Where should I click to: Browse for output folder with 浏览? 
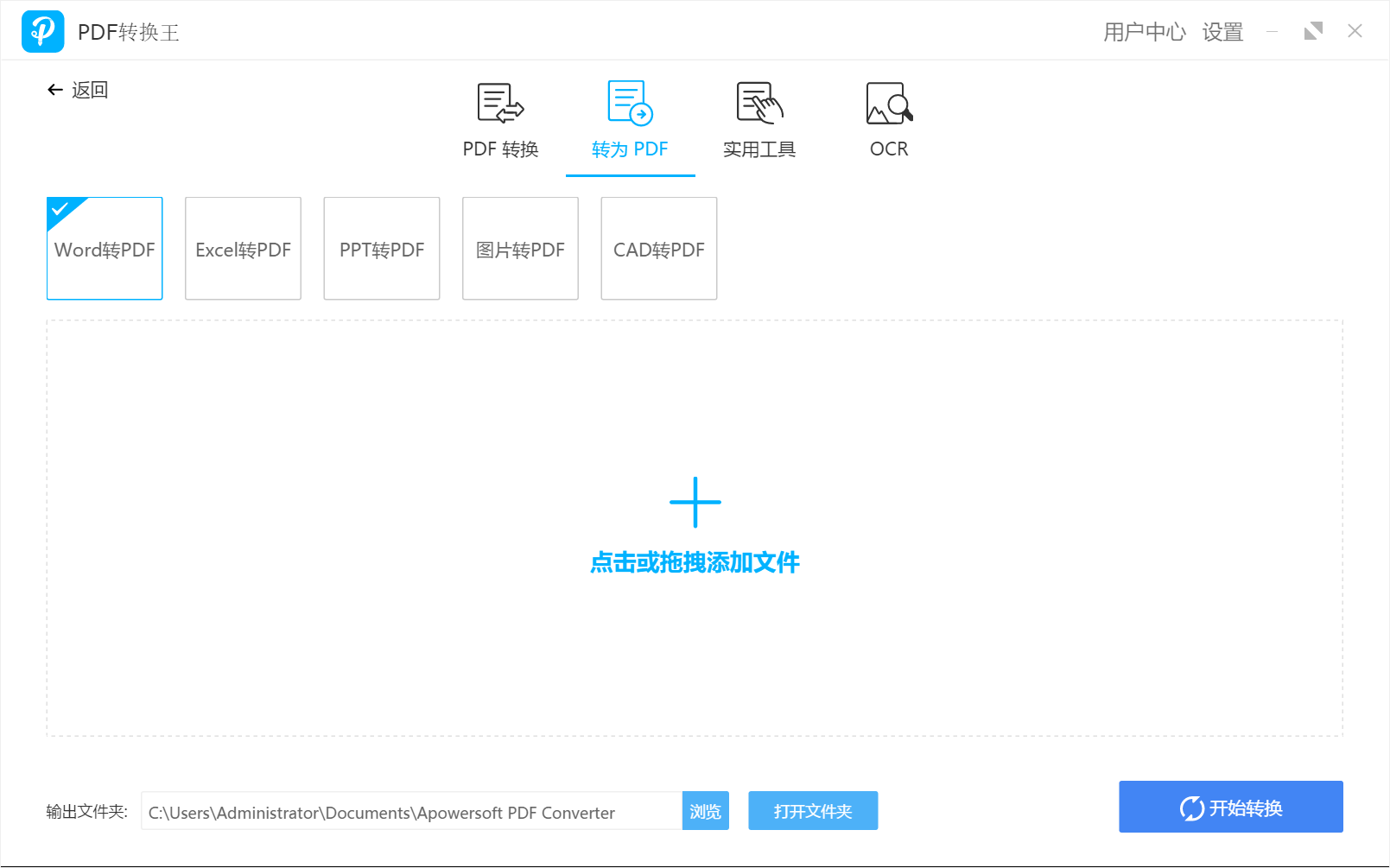[x=706, y=811]
